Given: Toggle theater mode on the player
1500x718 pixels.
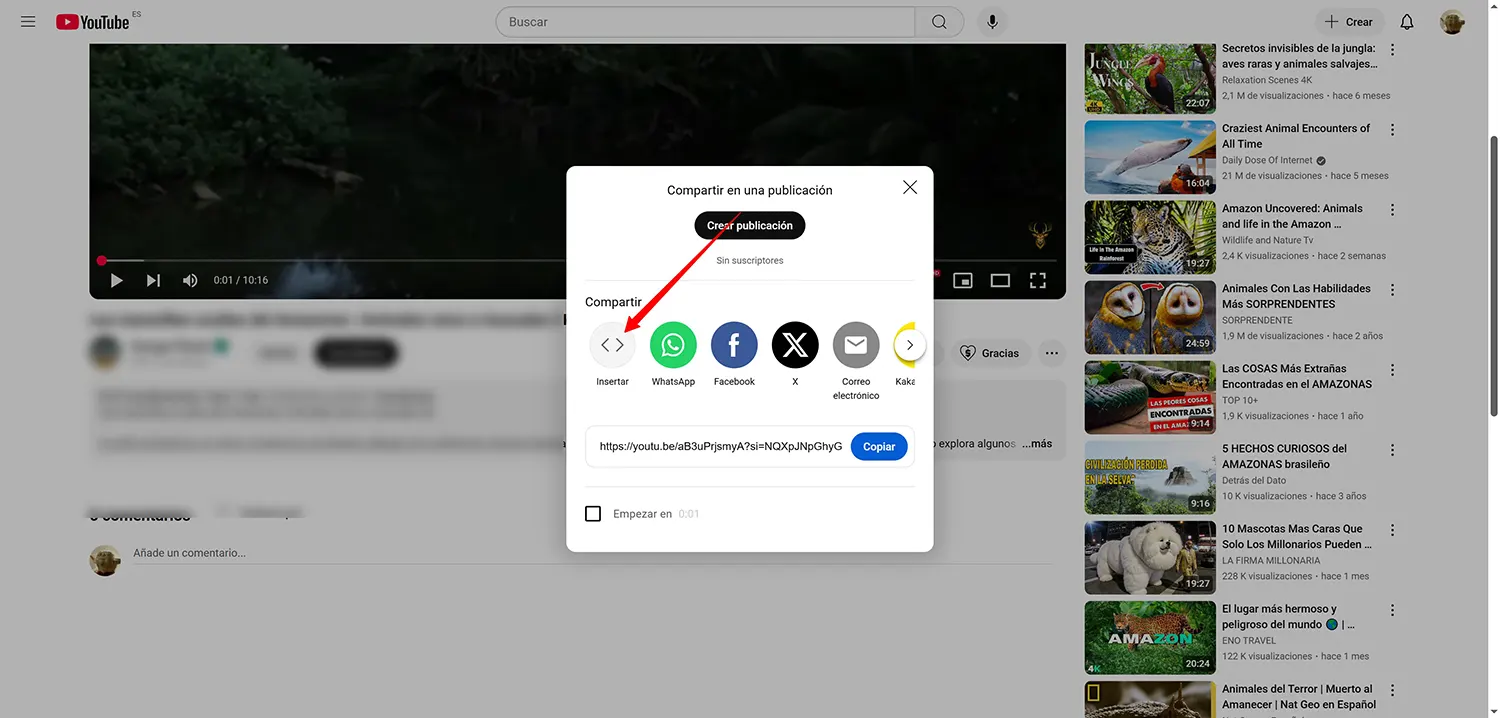Looking at the screenshot, I should click(1000, 280).
